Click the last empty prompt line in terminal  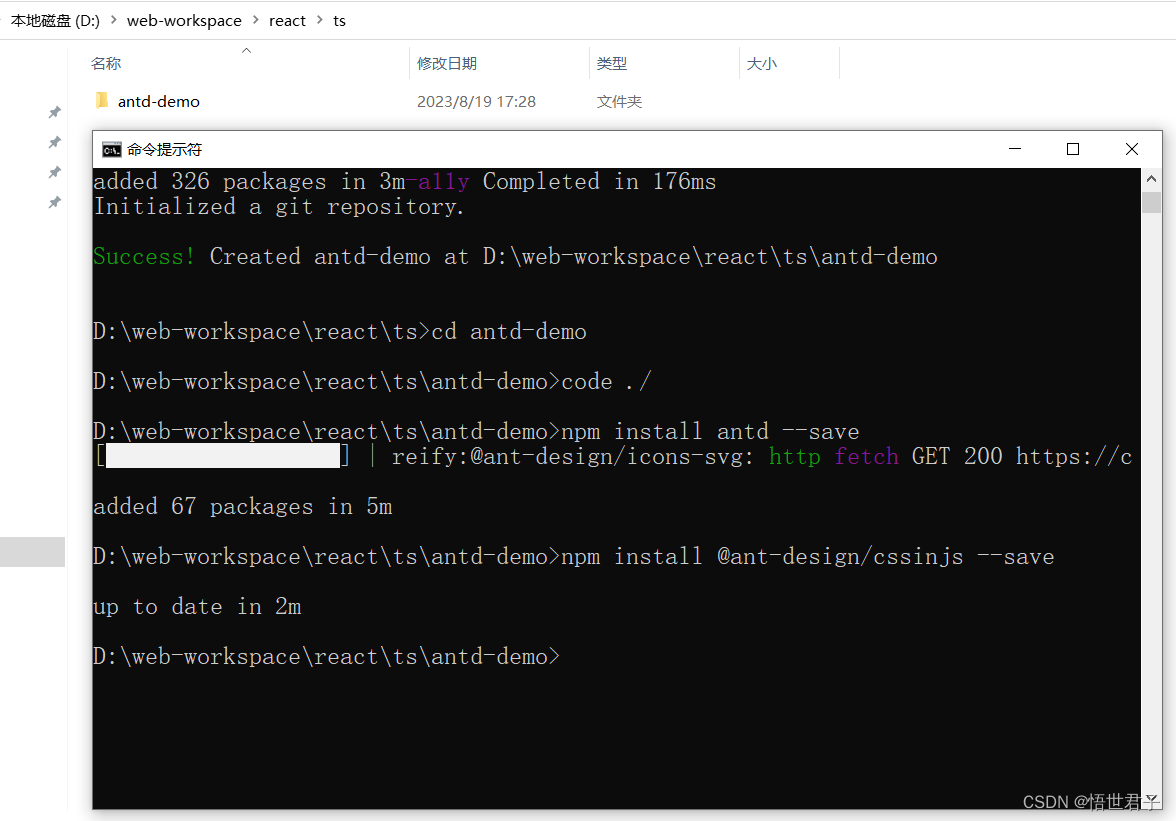[x=326, y=657]
